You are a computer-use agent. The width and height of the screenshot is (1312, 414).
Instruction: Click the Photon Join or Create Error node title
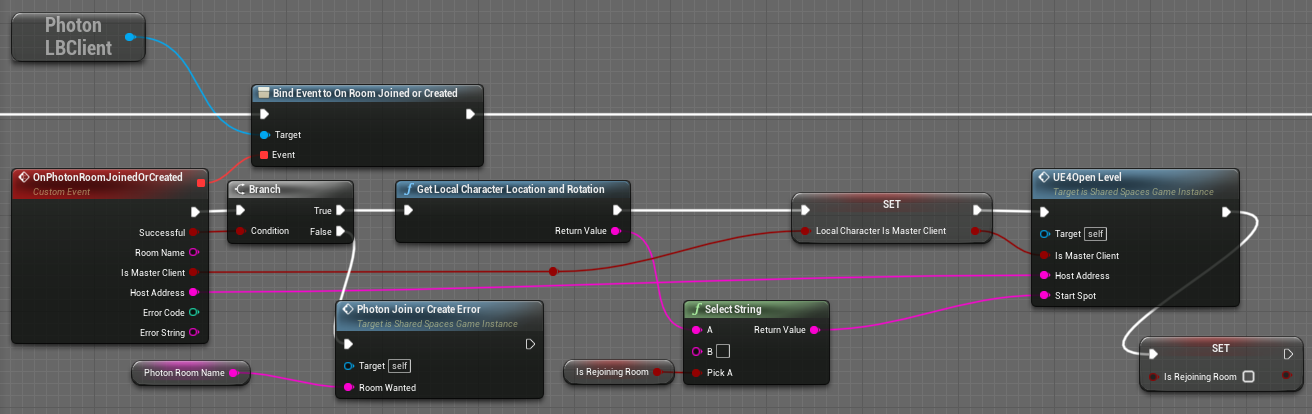click(x=424, y=309)
